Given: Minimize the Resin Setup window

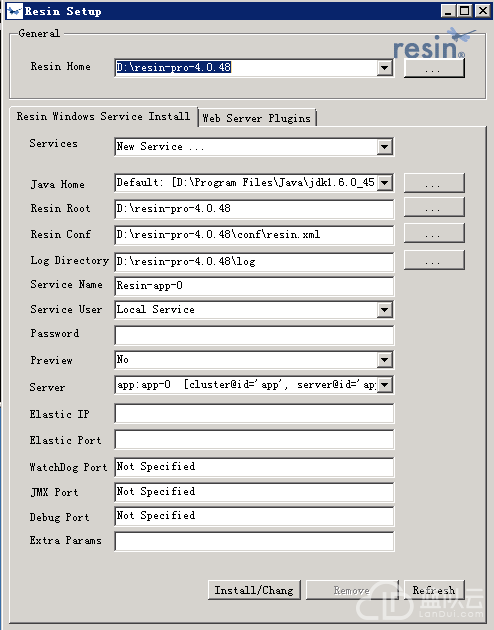Looking at the screenshot, I should pyautogui.click(x=448, y=11).
